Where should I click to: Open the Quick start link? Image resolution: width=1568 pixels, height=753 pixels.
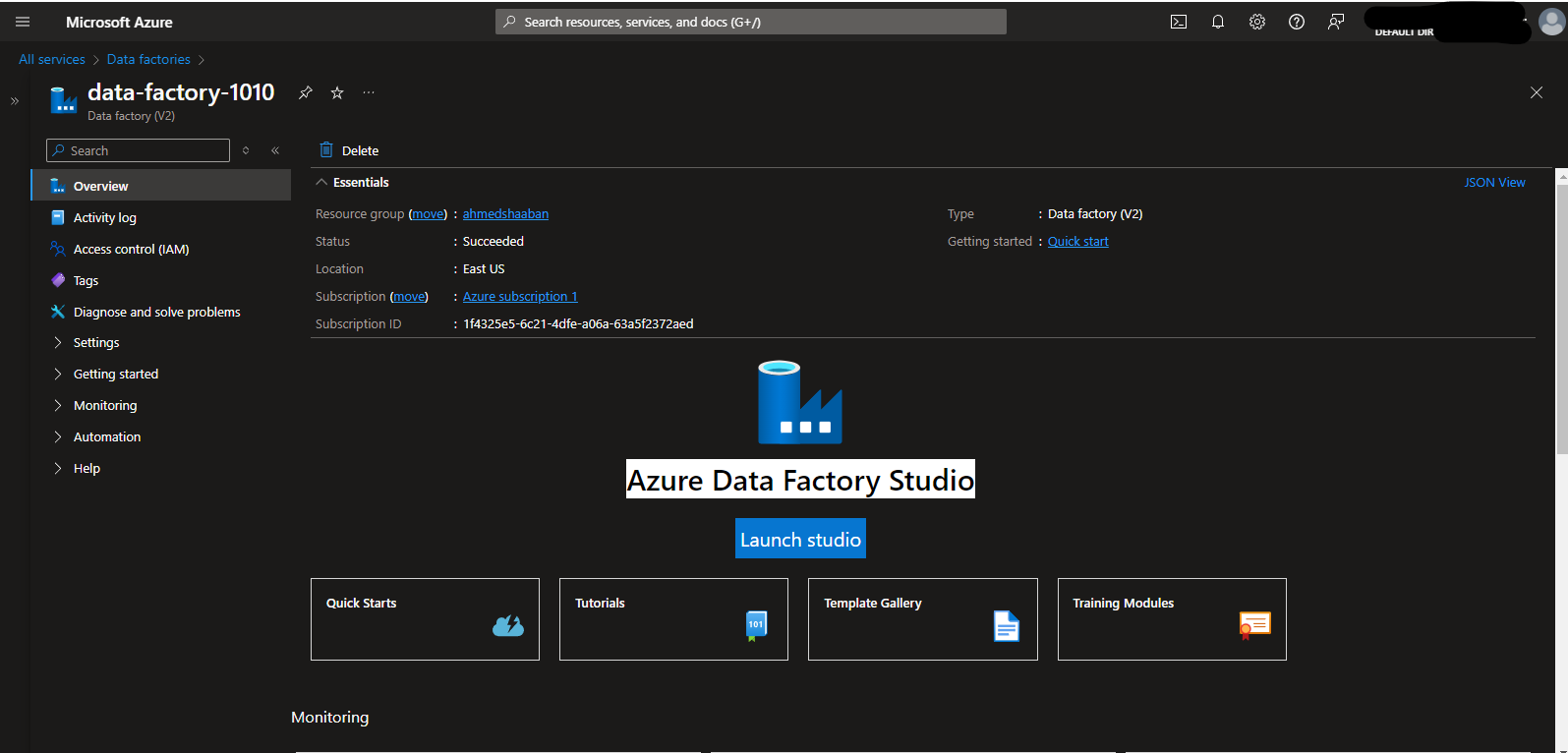click(1077, 241)
